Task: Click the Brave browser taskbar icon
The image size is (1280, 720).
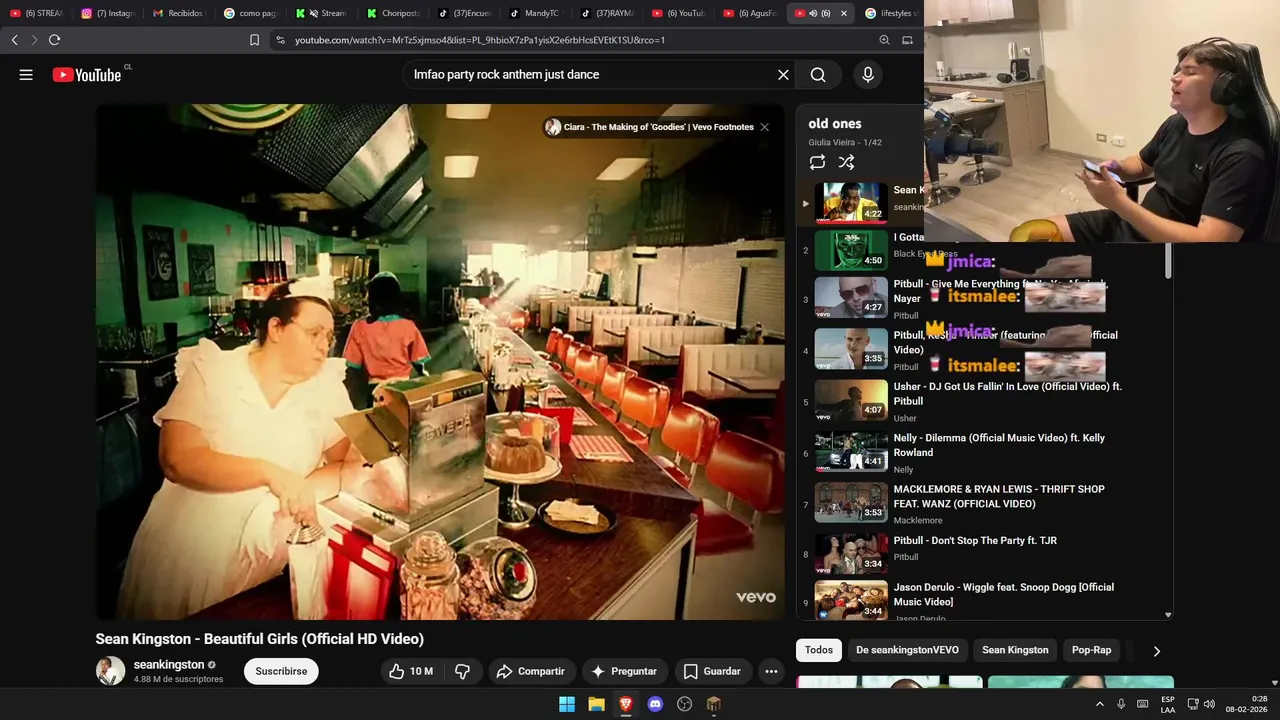Action: (626, 704)
